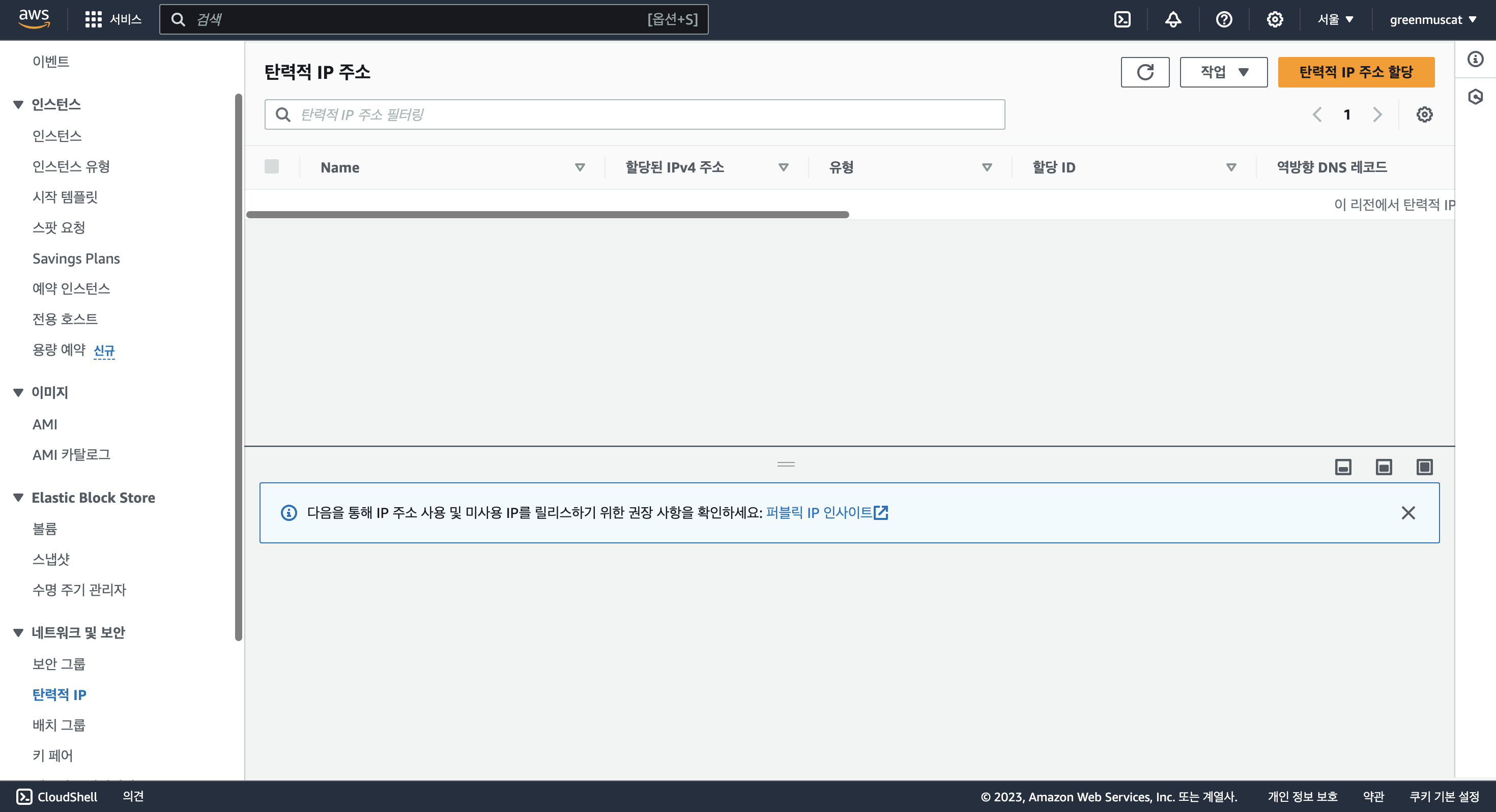This screenshot has height=812, width=1496.
Task: Go to previous page of results
Action: (1317, 114)
